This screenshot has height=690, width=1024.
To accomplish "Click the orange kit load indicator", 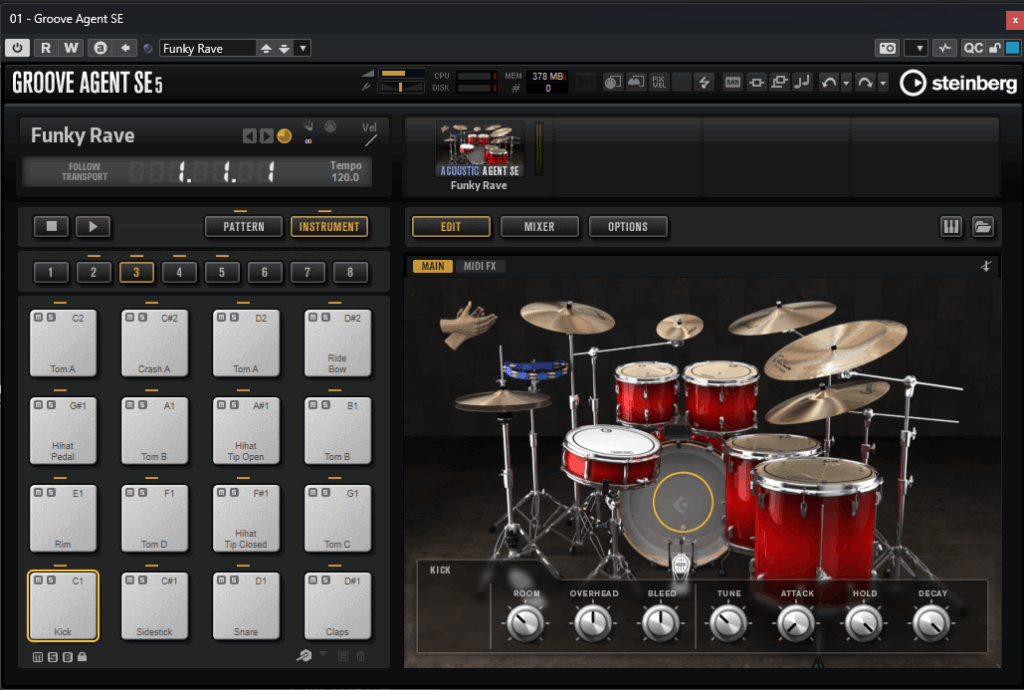I will coord(284,136).
